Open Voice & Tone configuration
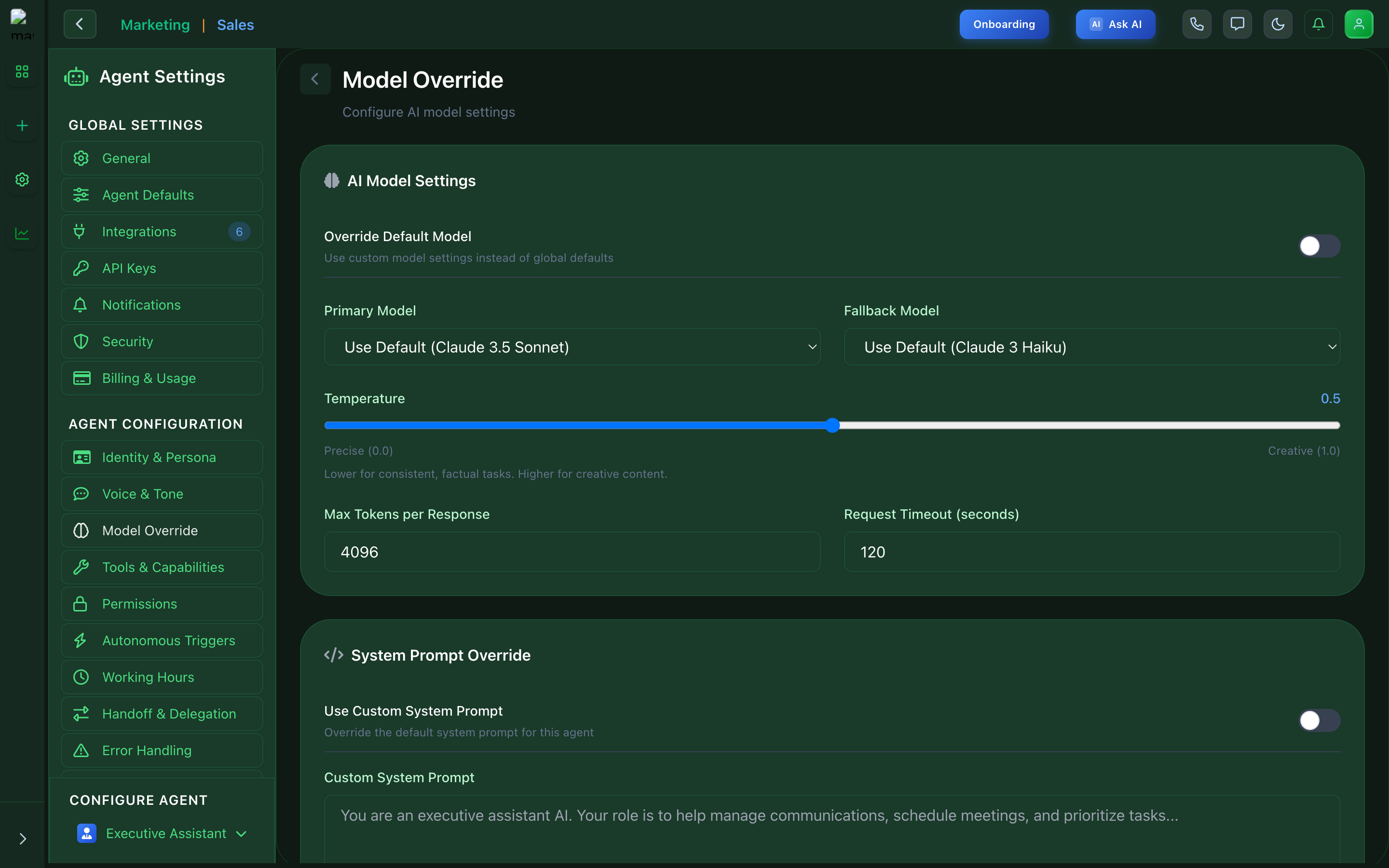1389x868 pixels. pos(162,494)
